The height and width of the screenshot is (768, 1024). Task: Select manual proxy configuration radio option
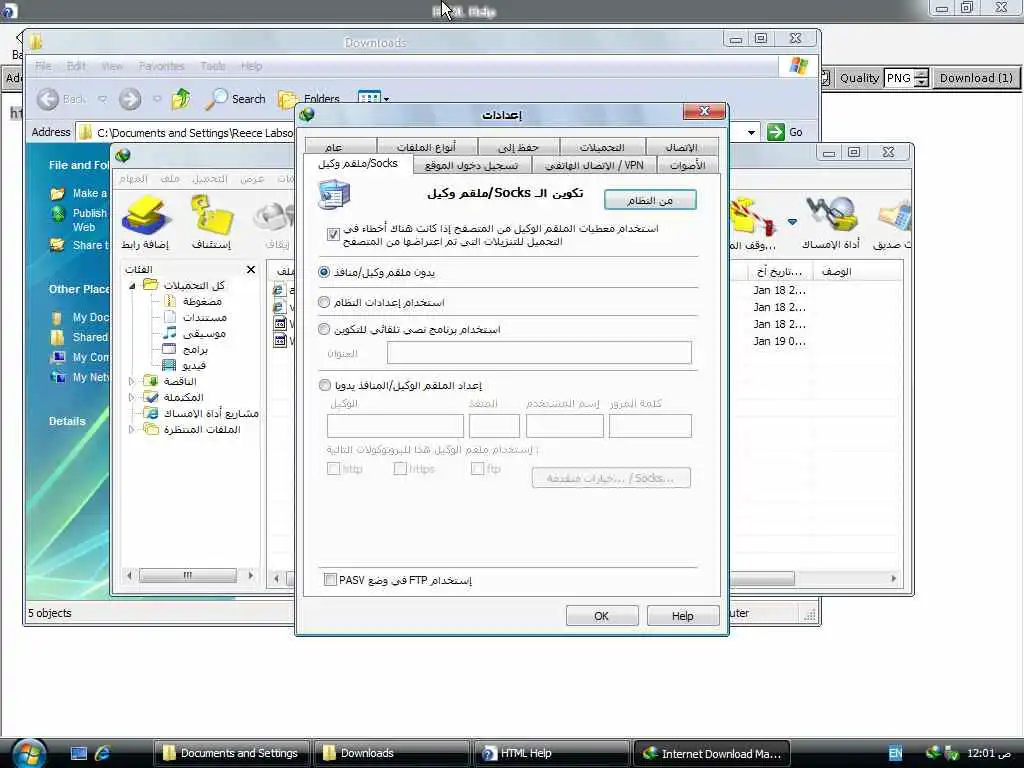pyautogui.click(x=325, y=385)
